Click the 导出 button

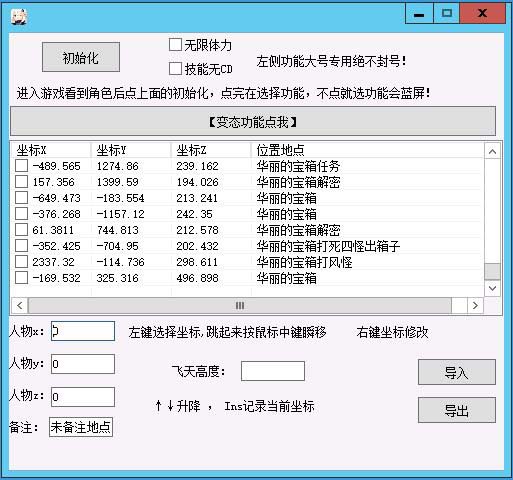(457, 410)
